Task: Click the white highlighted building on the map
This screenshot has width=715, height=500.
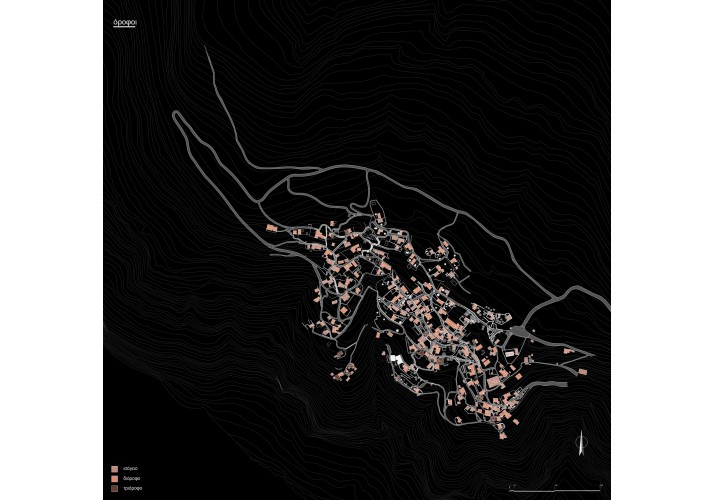Action: coord(395,359)
